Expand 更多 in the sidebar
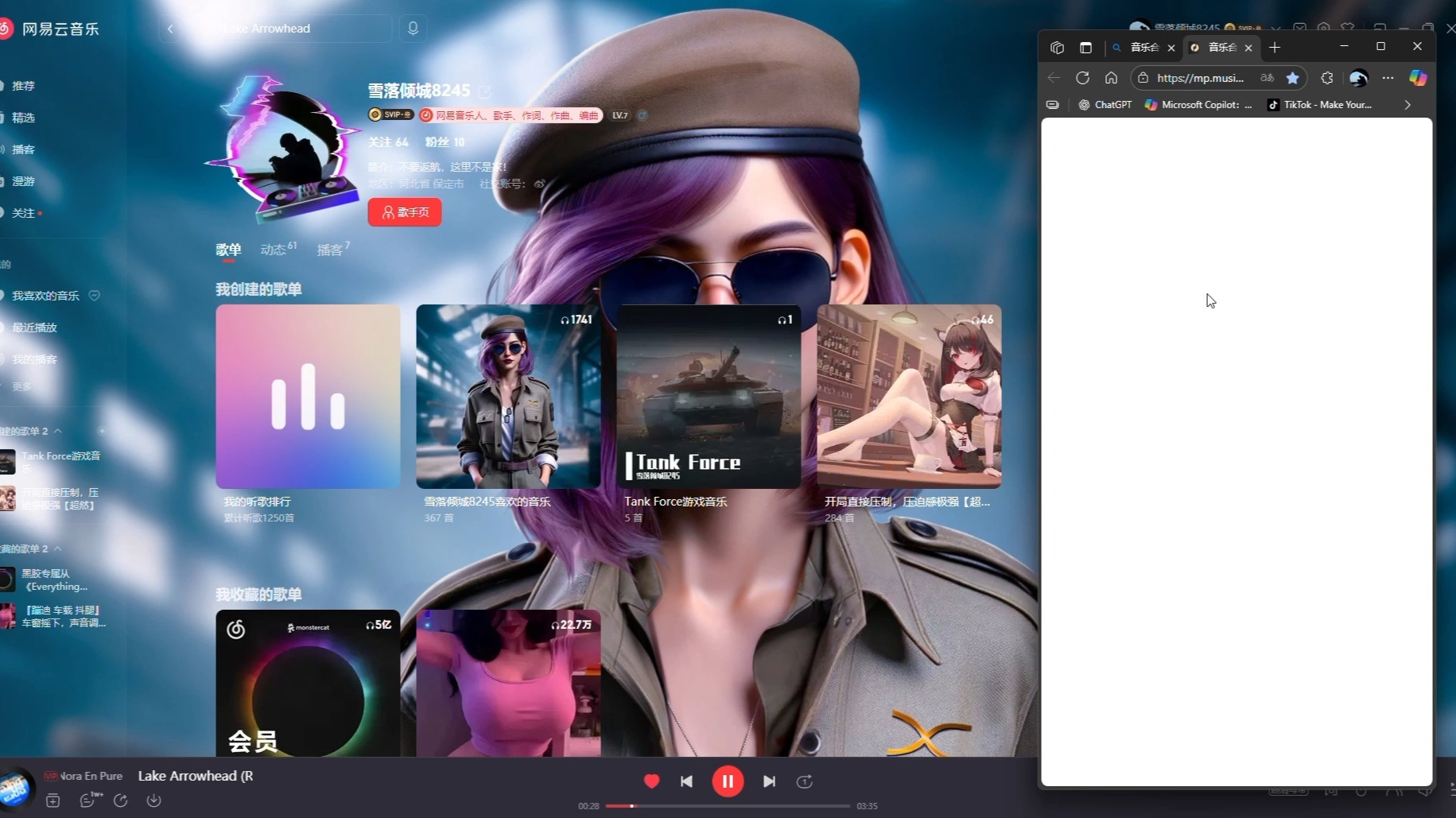This screenshot has width=1456, height=818. click(21, 386)
